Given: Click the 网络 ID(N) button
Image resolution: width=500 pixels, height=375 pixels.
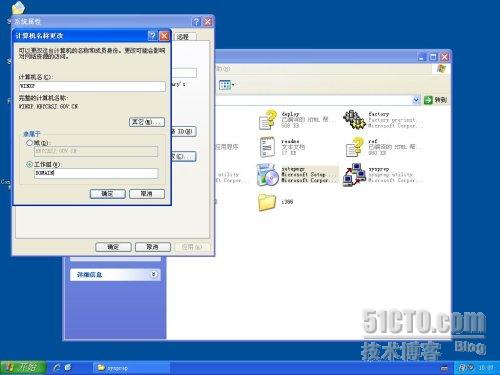Looking at the screenshot, I should click(184, 131).
